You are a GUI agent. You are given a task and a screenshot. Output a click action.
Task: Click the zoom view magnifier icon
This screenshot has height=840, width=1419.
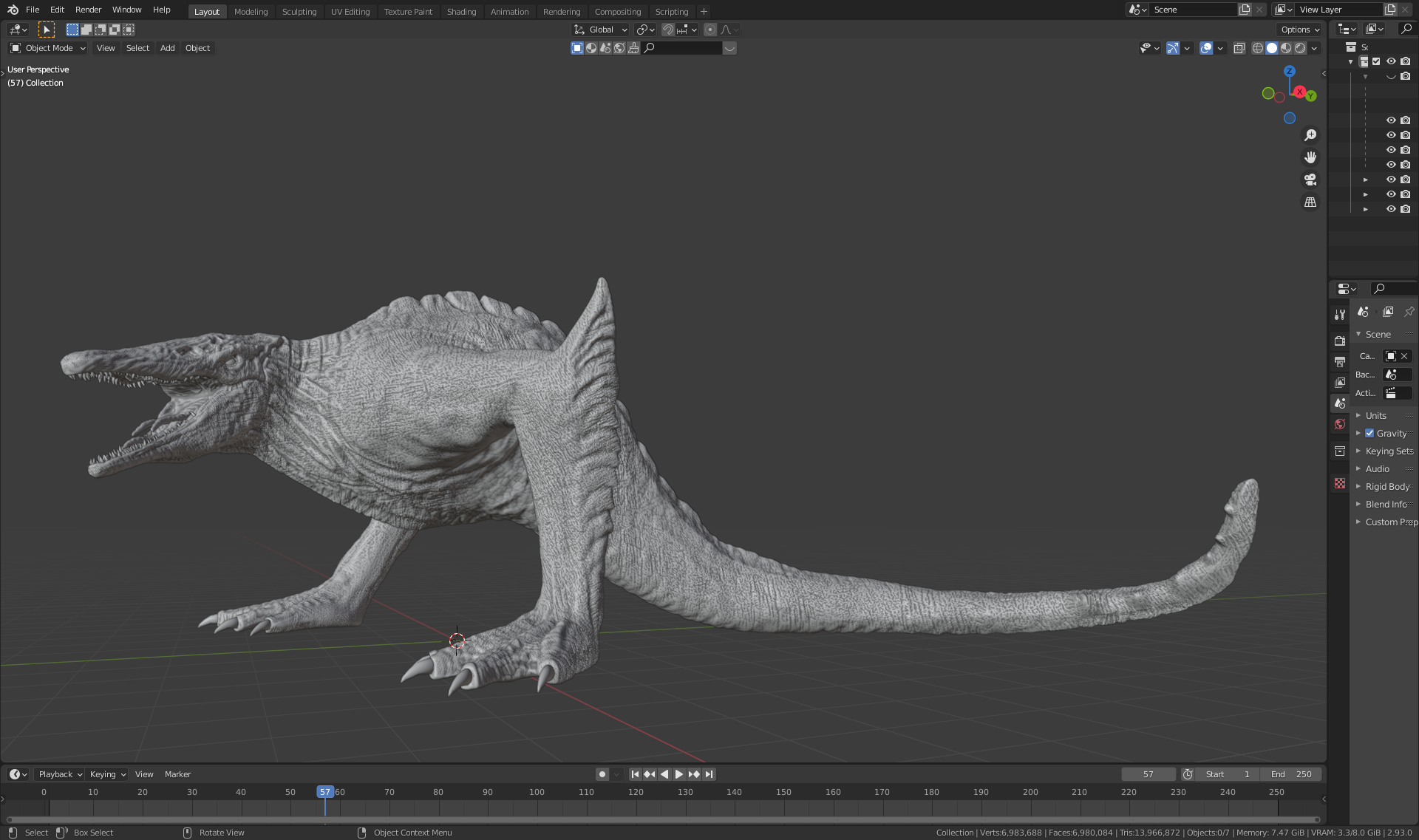click(x=1310, y=135)
